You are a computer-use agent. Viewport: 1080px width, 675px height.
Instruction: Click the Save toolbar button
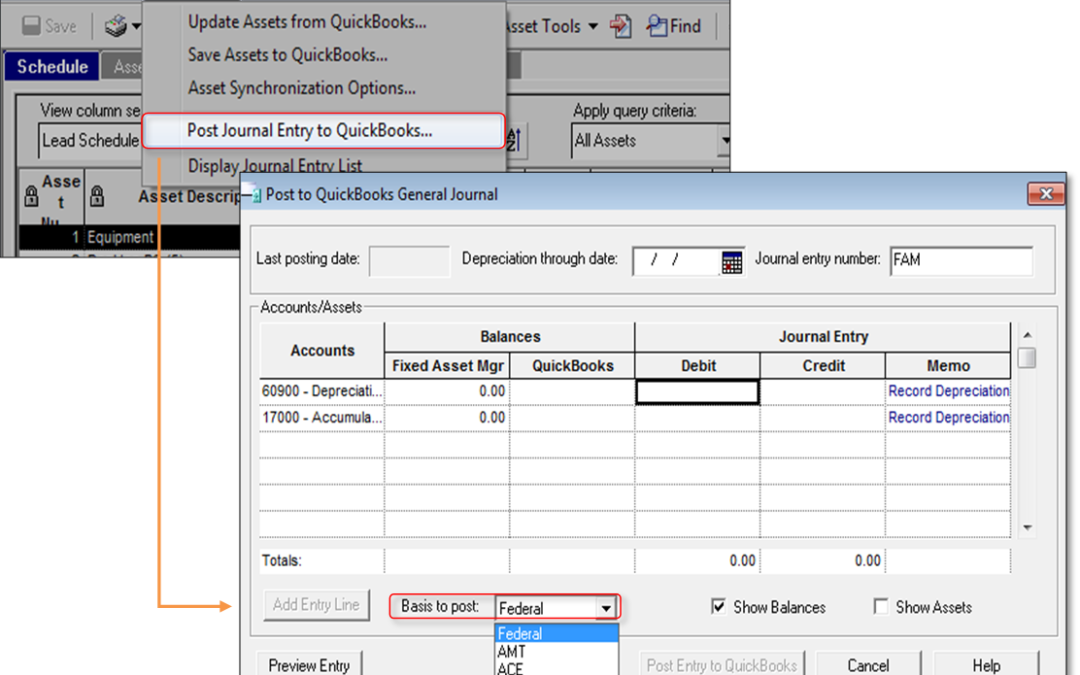click(49, 26)
